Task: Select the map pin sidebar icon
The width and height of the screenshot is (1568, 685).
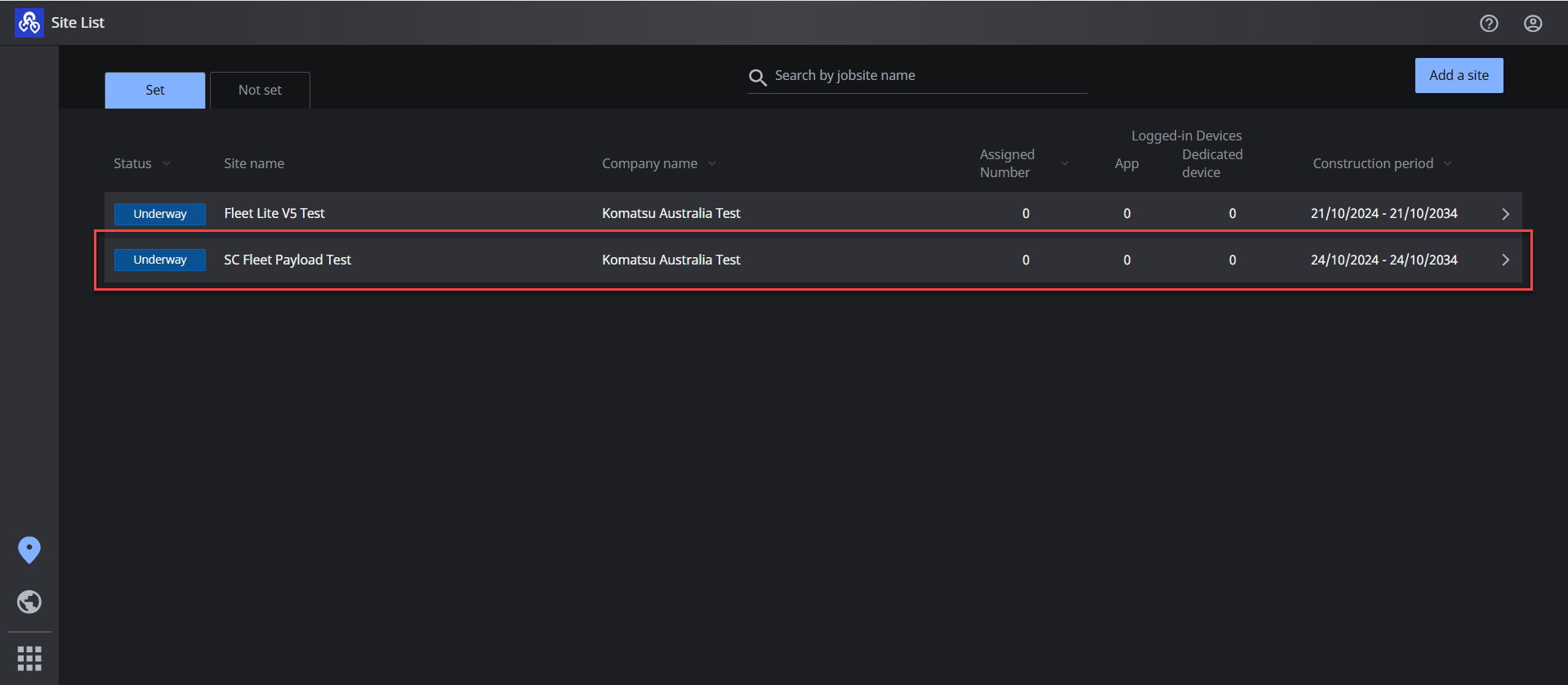Action: pos(29,550)
